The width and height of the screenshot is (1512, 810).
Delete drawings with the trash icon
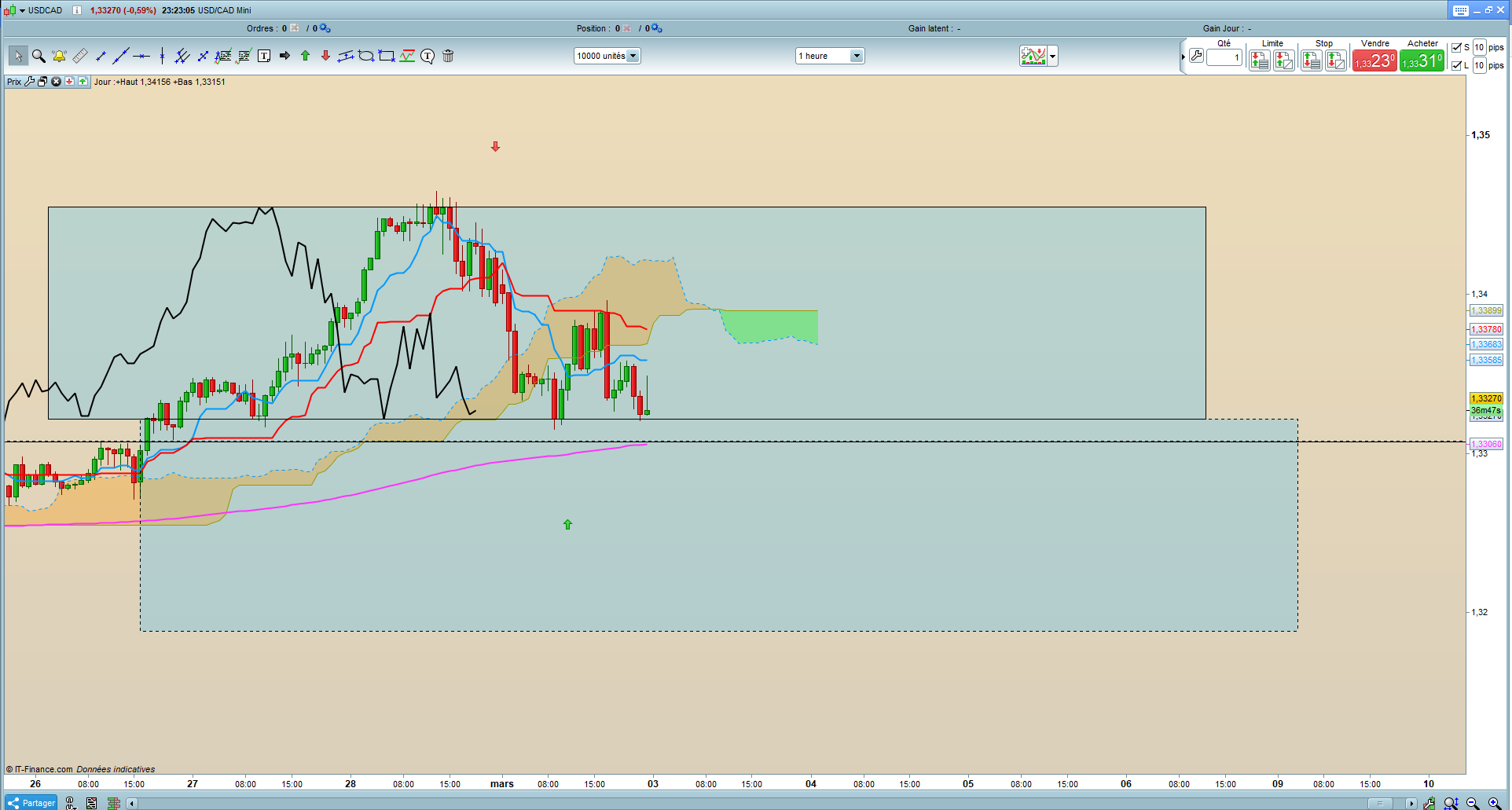tap(448, 56)
